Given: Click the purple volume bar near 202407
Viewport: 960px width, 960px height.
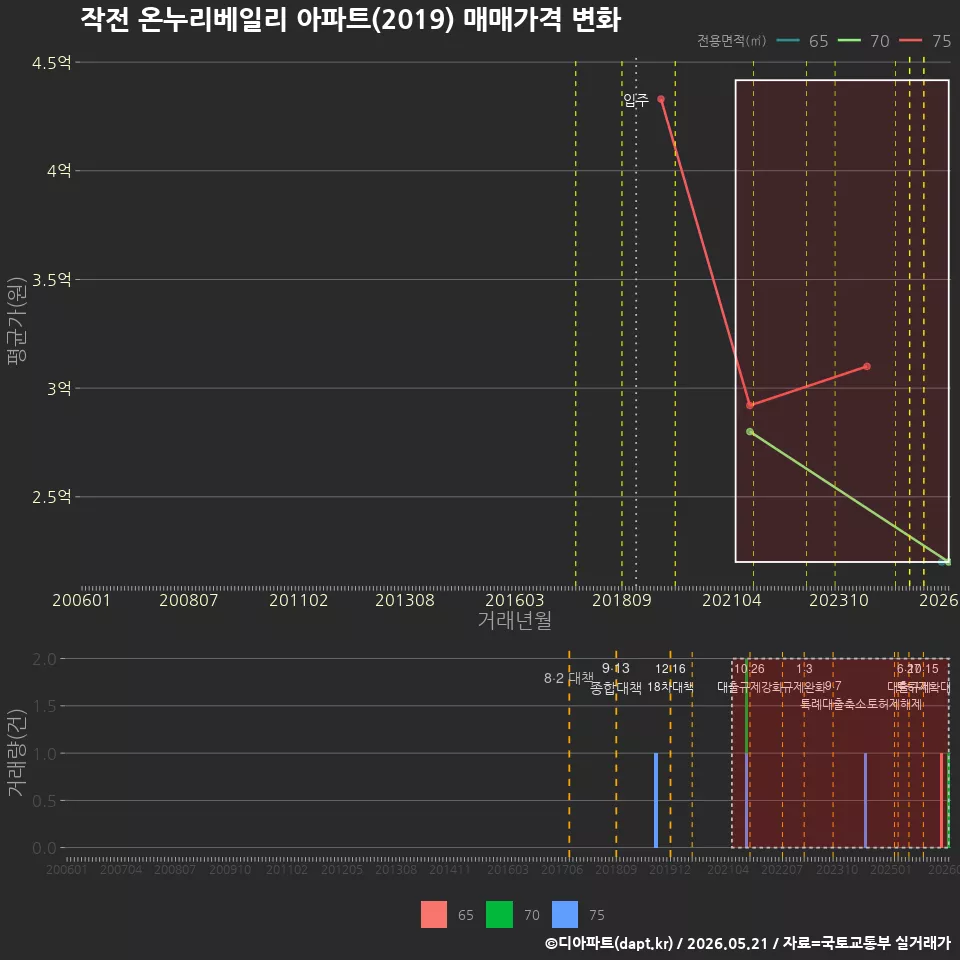Looking at the screenshot, I should click(x=865, y=800).
